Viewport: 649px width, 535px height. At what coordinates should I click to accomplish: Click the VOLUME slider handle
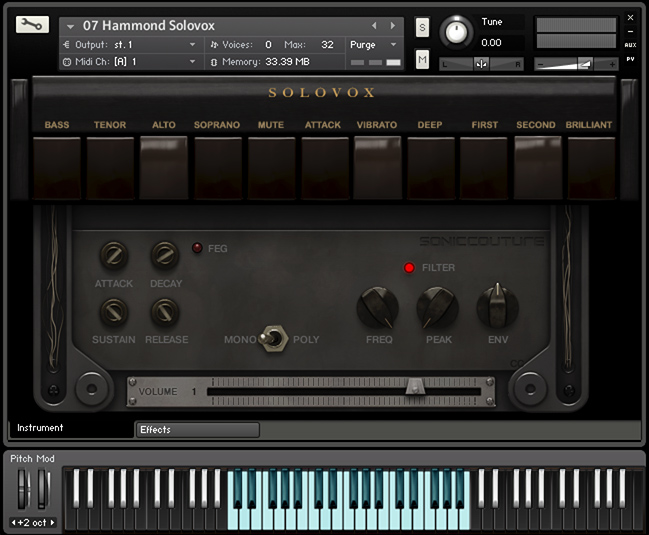(415, 386)
